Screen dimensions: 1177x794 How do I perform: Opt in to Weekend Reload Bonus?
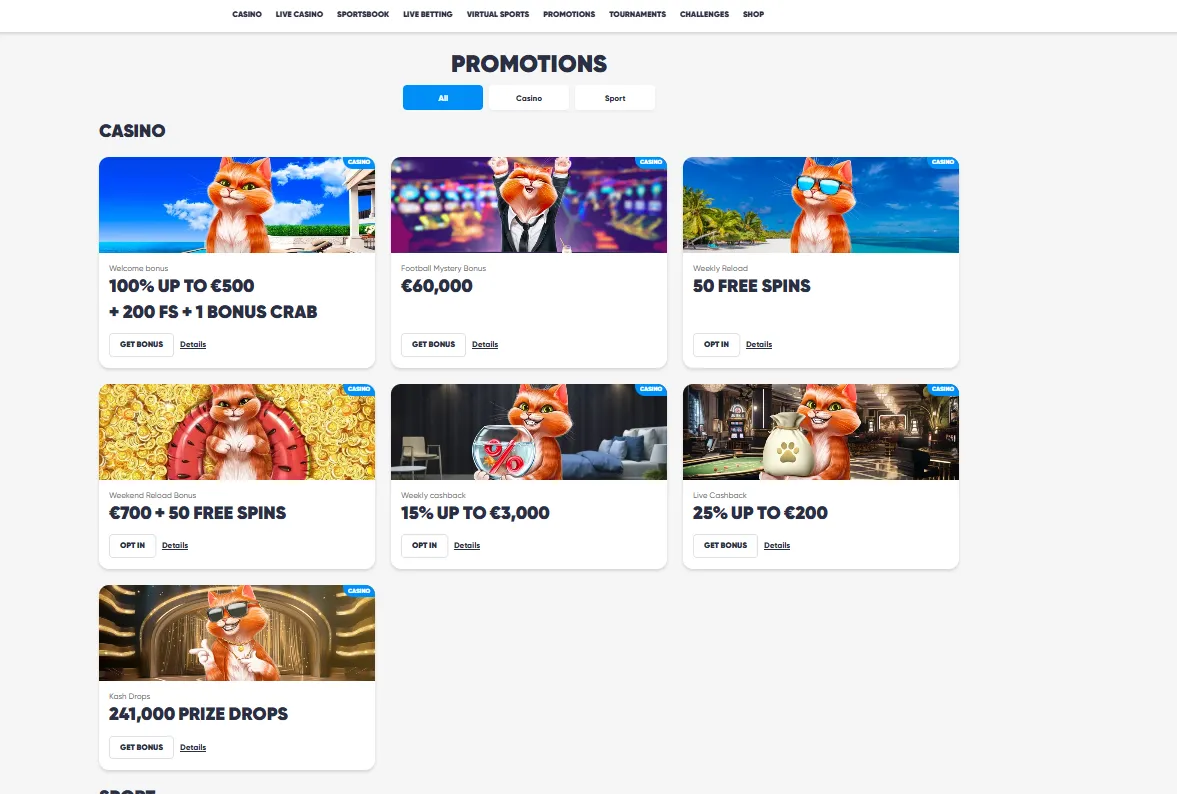pyautogui.click(x=132, y=546)
